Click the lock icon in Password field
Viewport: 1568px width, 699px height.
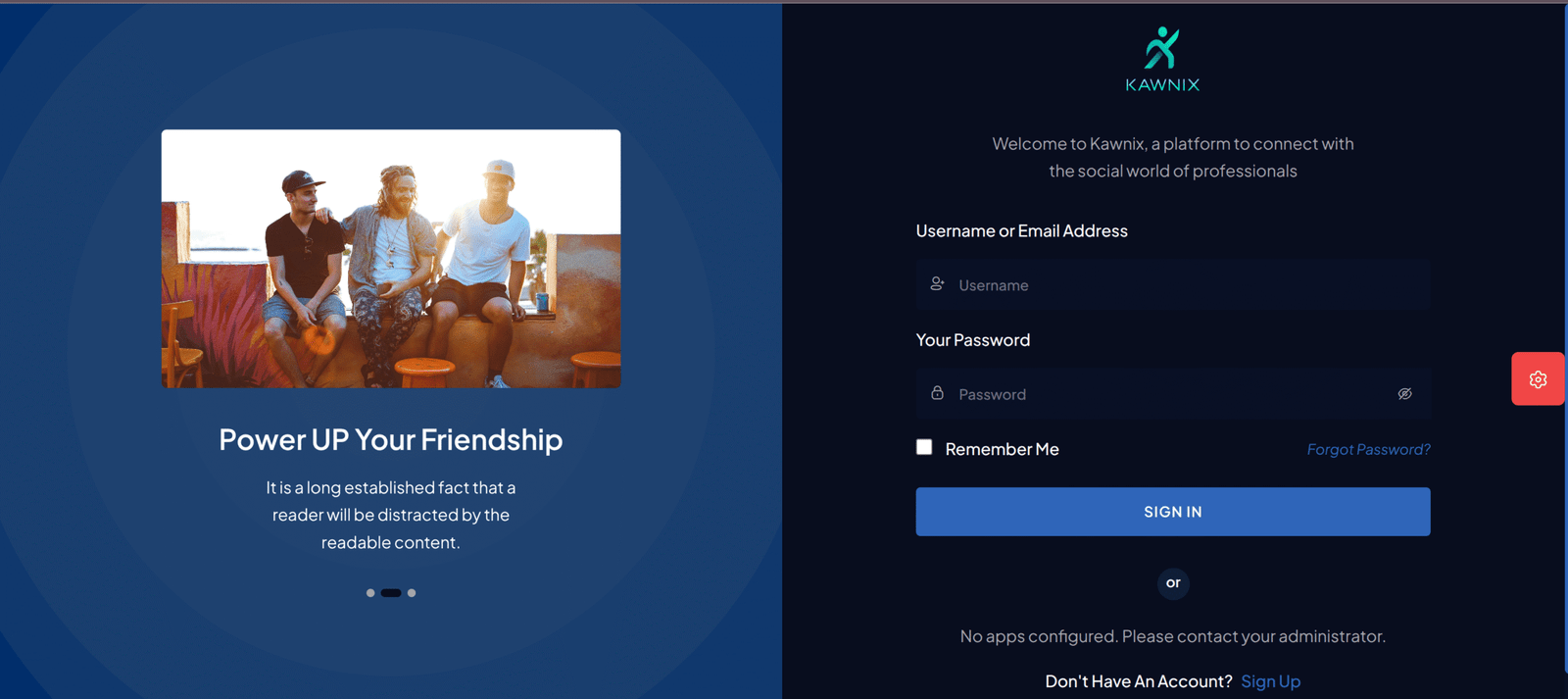[938, 393]
